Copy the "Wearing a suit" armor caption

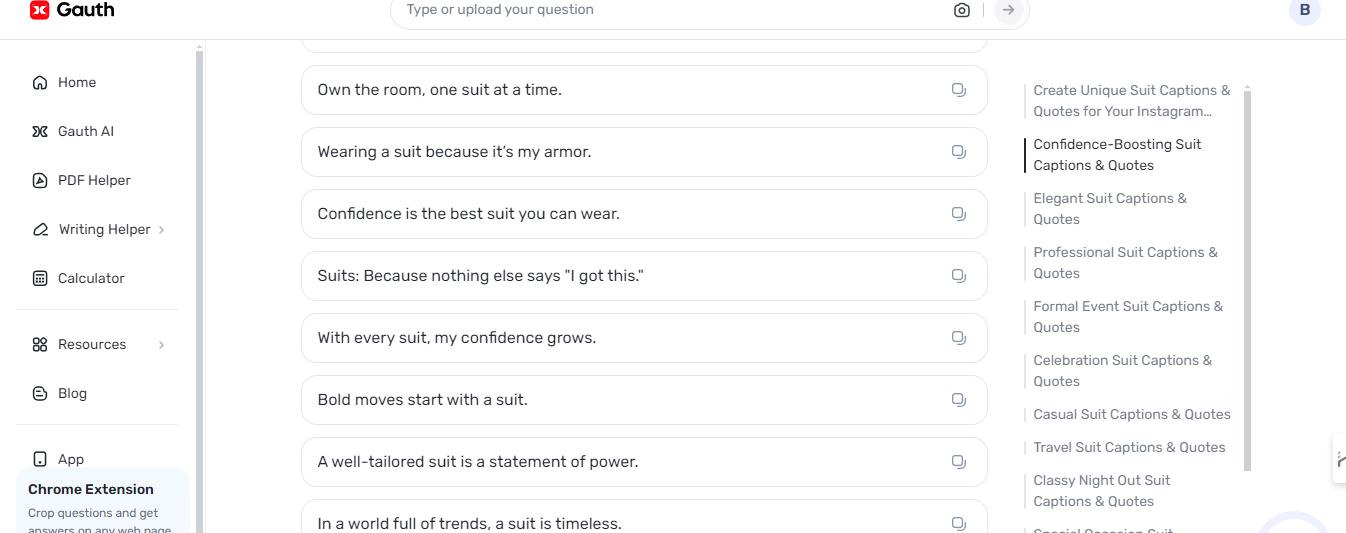coord(958,152)
